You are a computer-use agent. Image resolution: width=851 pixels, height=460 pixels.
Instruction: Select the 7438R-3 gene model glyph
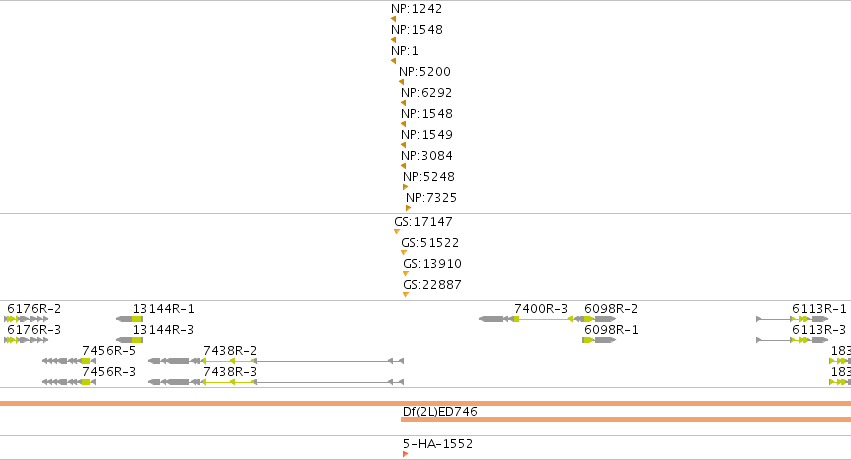pos(276,382)
